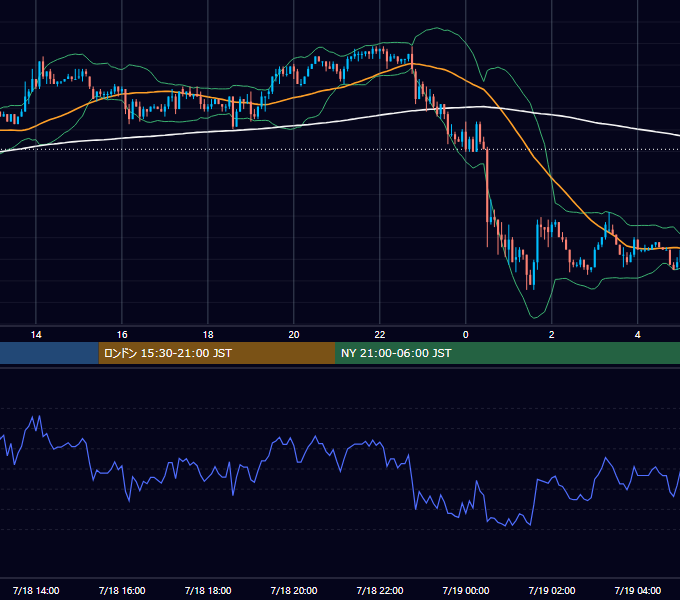Image resolution: width=680 pixels, height=600 pixels.
Task: Click the 7/19 00:00 time label
Action: coord(465,590)
